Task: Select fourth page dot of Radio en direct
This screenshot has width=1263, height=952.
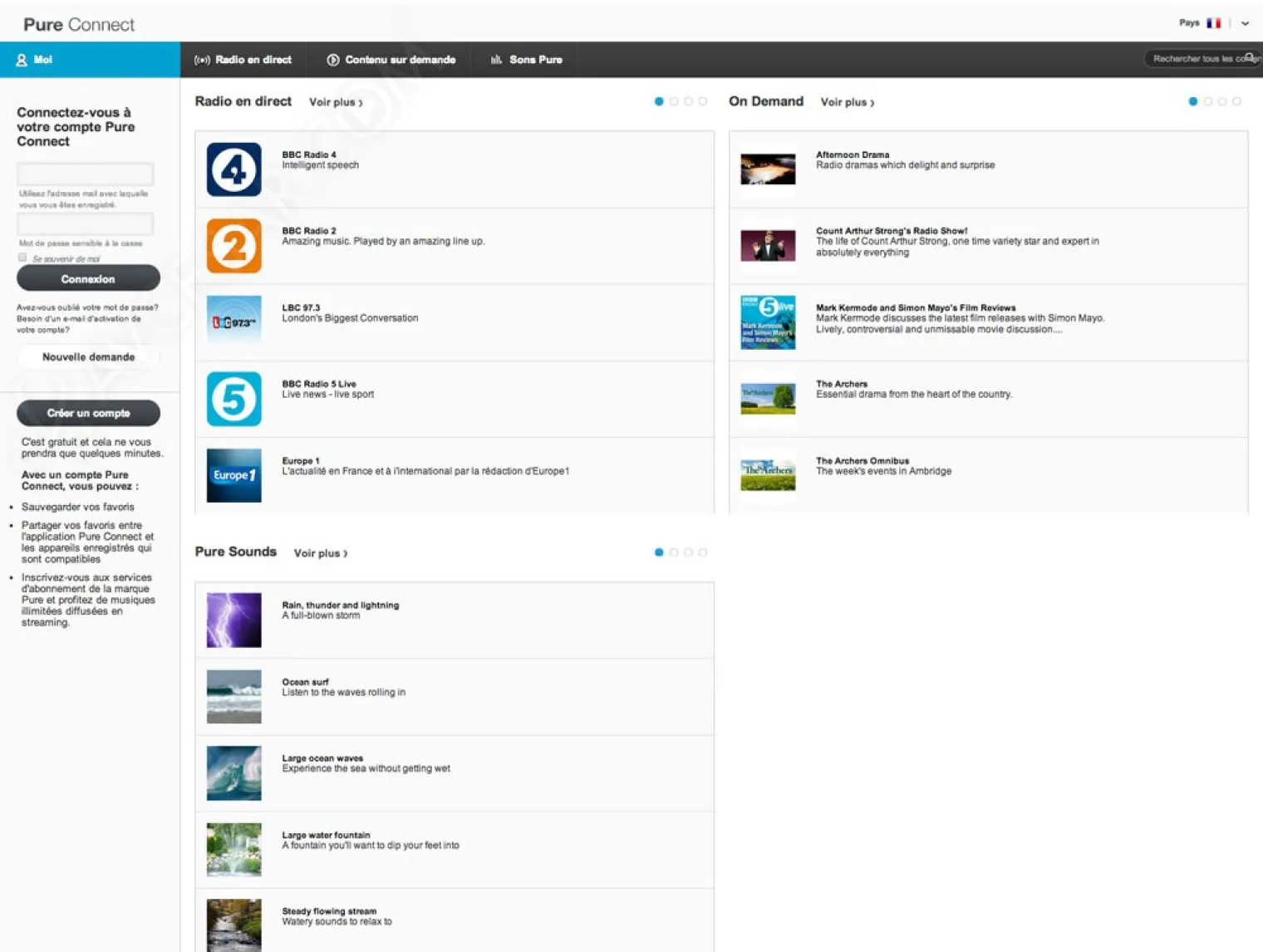Action: point(703,101)
